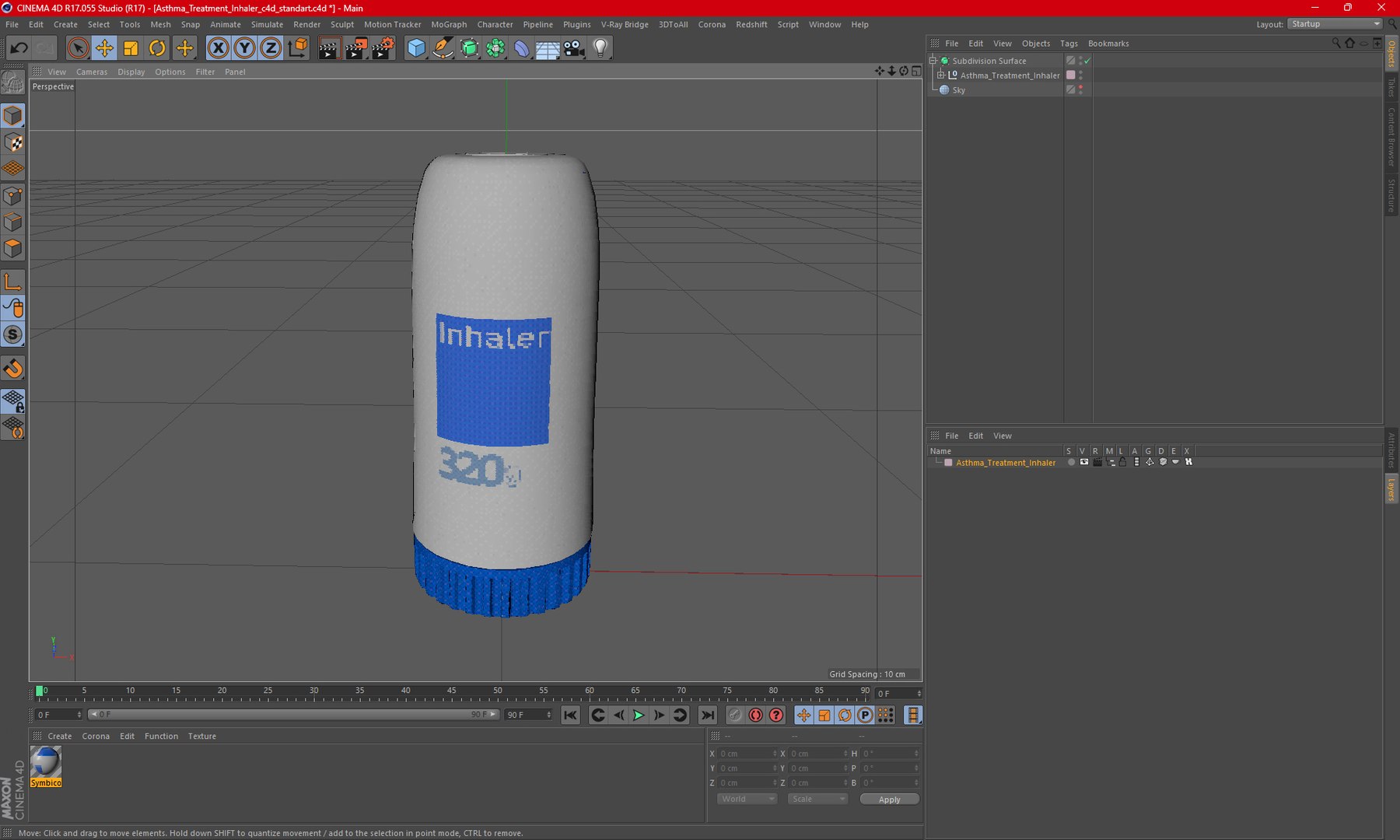Toggle X axis lock
This screenshot has width=1400, height=840.
[219, 48]
